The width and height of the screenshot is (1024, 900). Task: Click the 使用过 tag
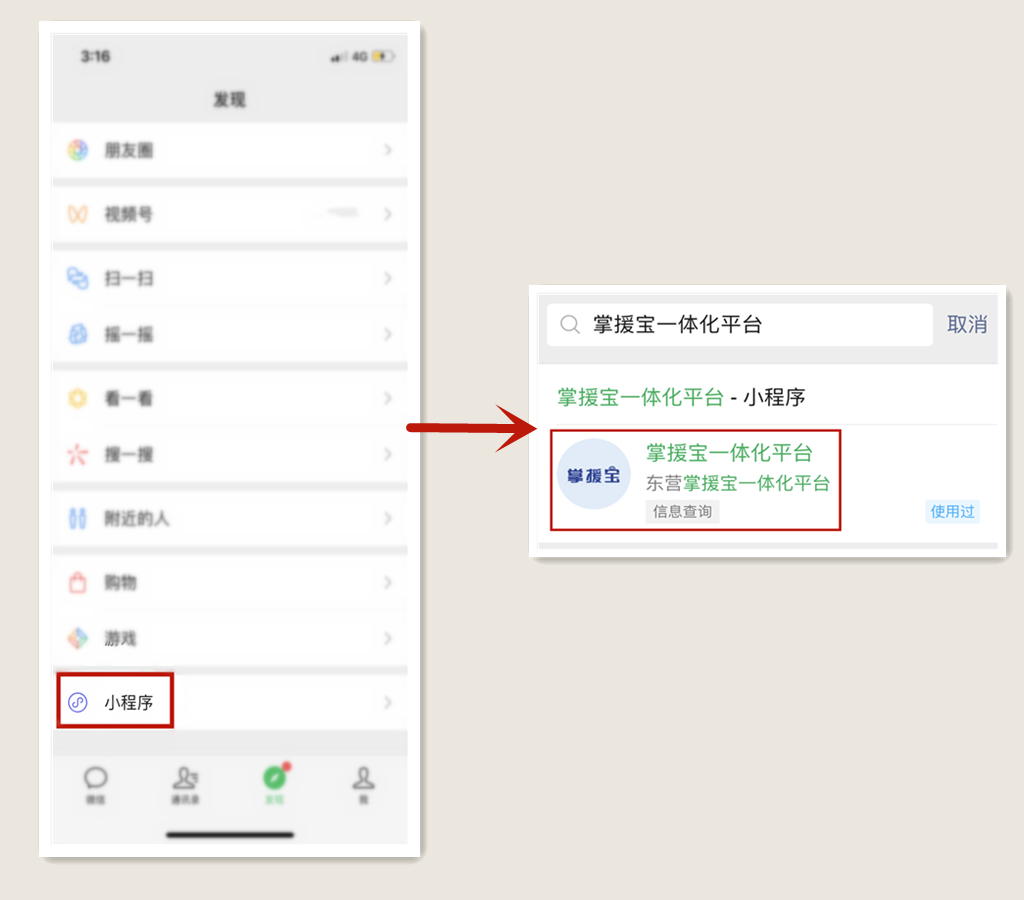click(952, 511)
